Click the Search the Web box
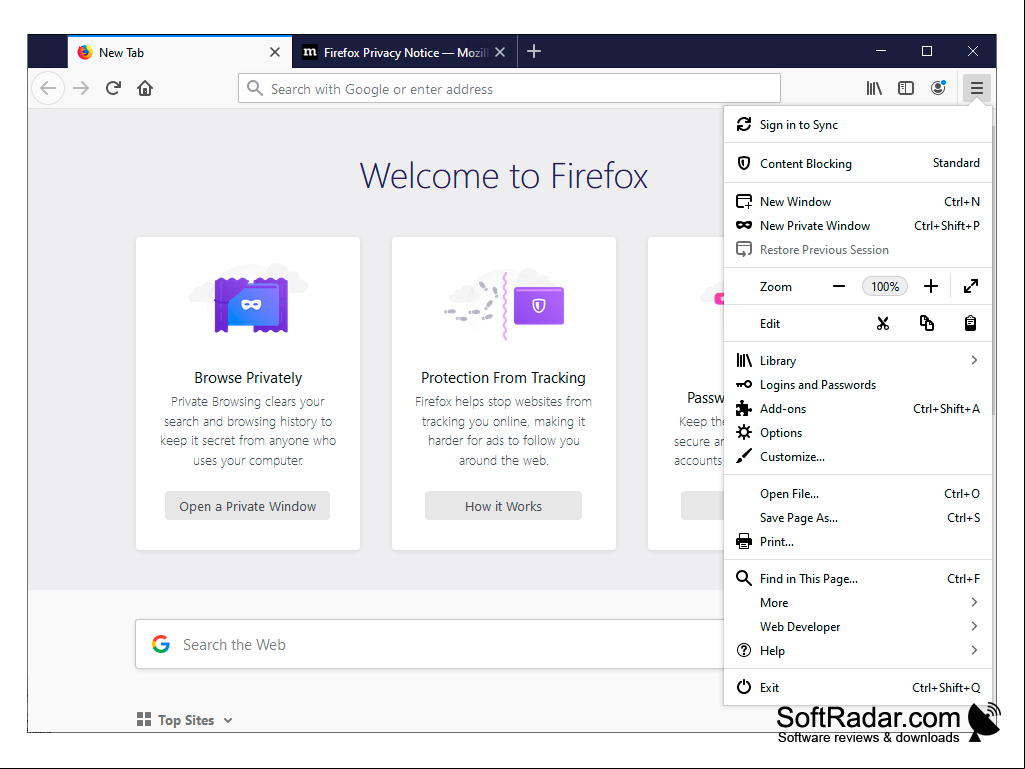 [x=429, y=645]
